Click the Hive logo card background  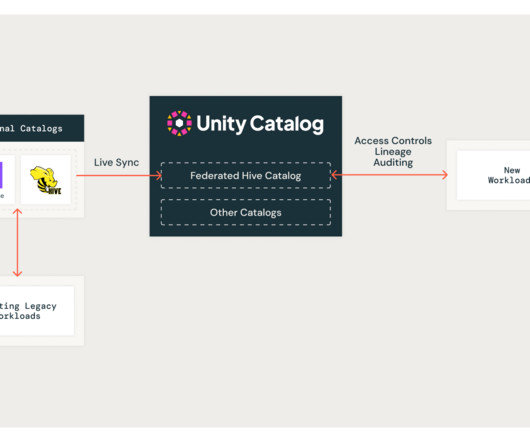coord(46,180)
